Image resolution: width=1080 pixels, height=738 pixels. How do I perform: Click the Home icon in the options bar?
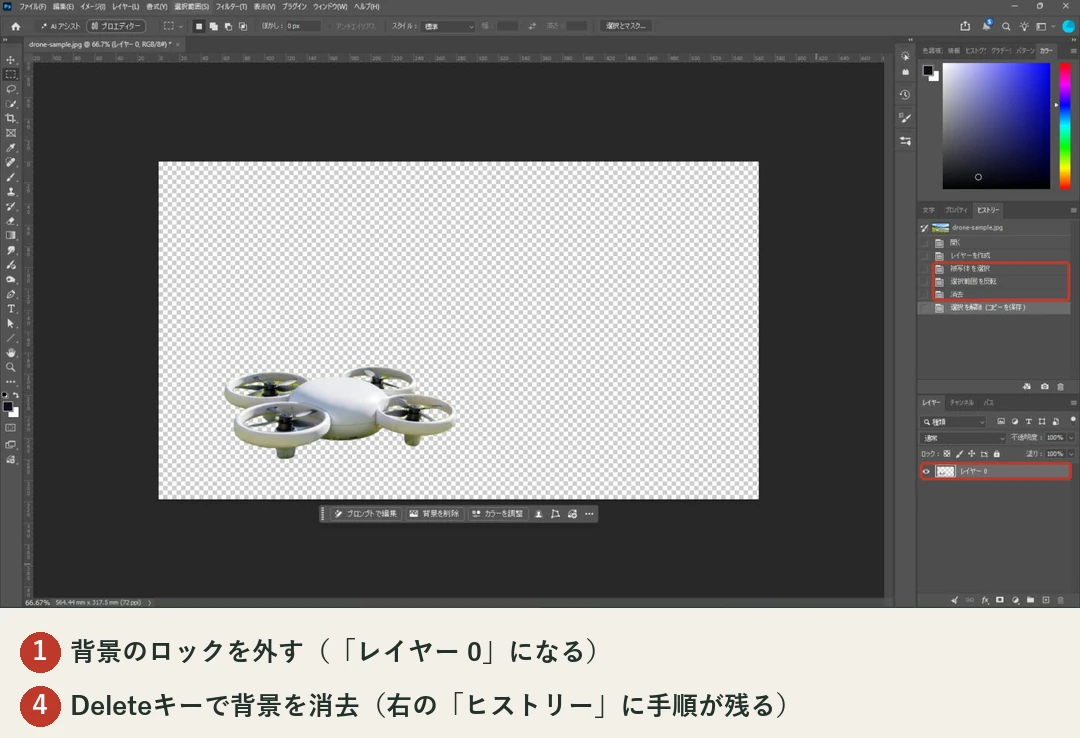coord(15,26)
